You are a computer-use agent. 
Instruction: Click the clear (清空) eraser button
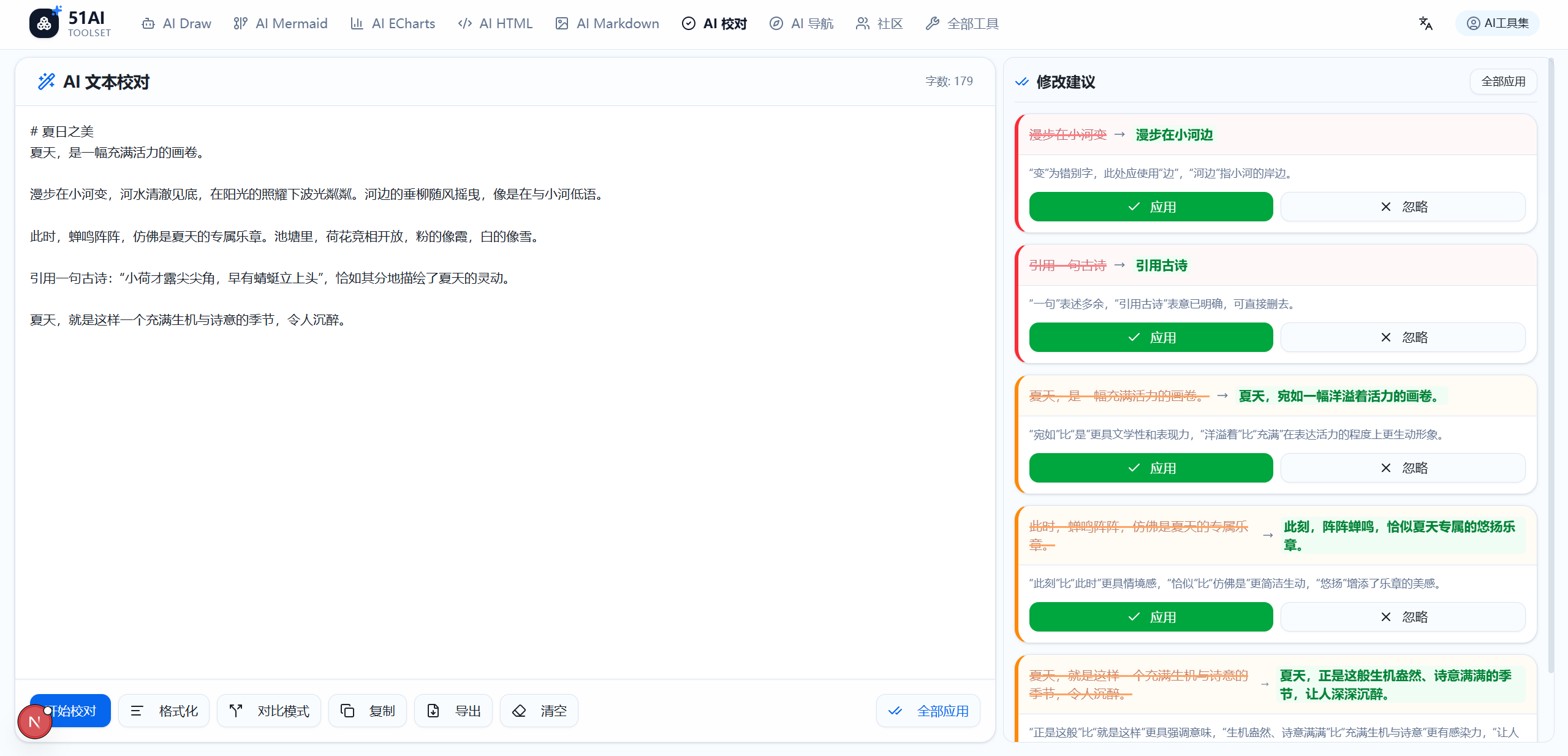tap(539, 711)
